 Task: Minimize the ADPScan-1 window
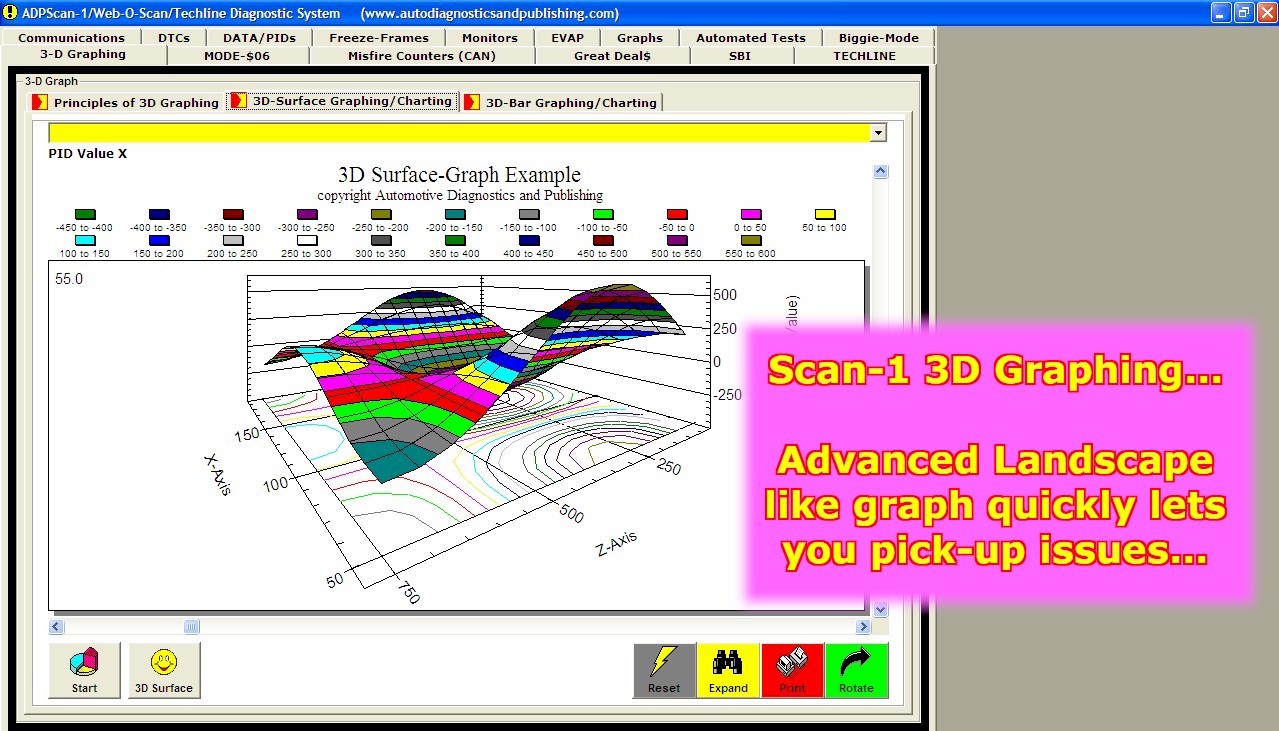tap(1221, 12)
